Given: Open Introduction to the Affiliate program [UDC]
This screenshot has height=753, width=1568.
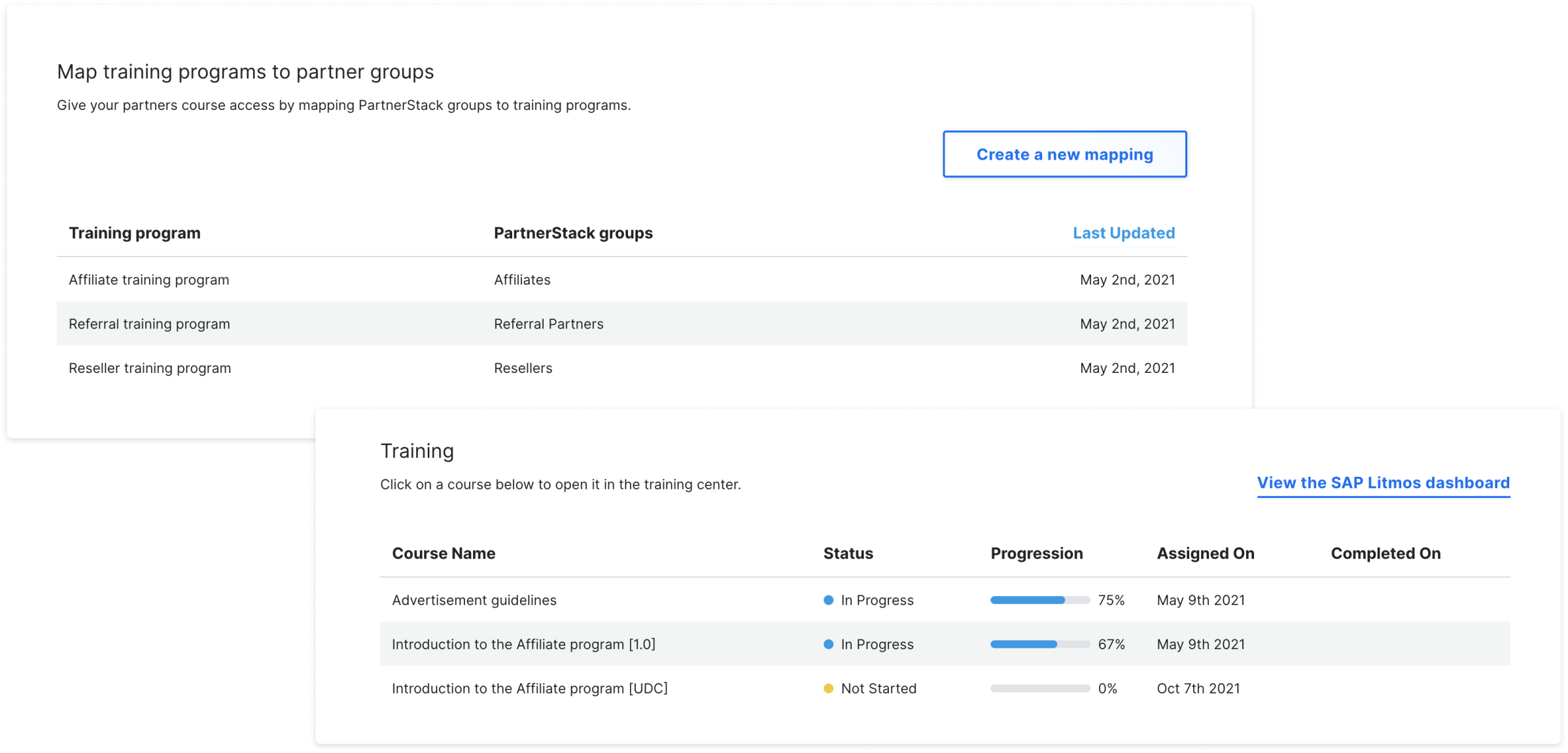Looking at the screenshot, I should click(529, 688).
